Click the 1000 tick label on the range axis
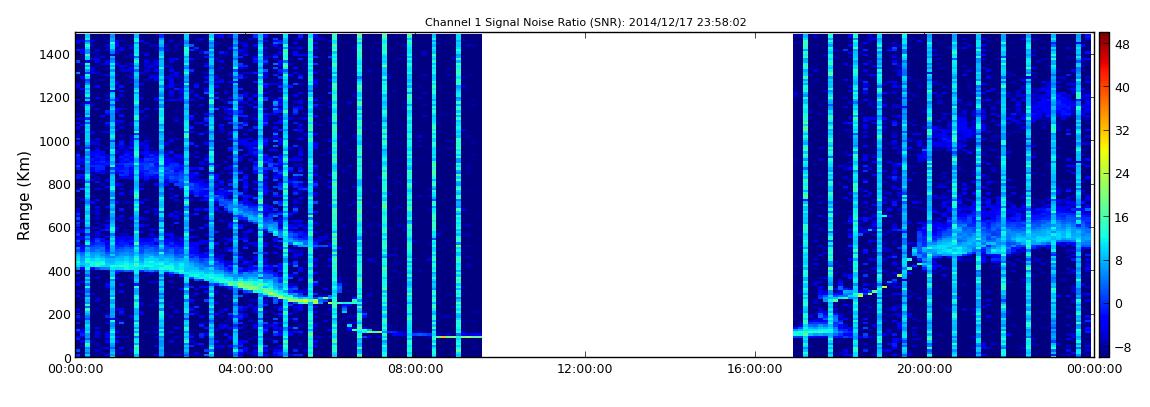 click(56, 142)
